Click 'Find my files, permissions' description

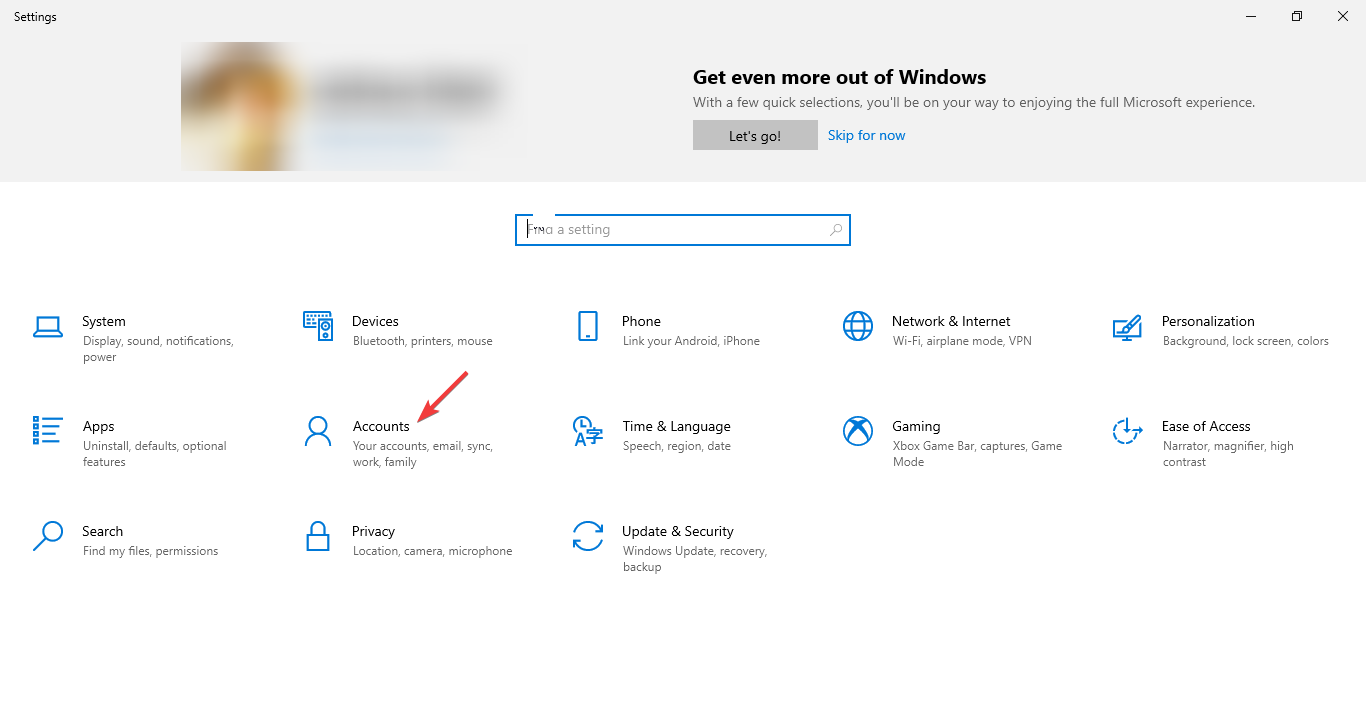click(x=151, y=551)
